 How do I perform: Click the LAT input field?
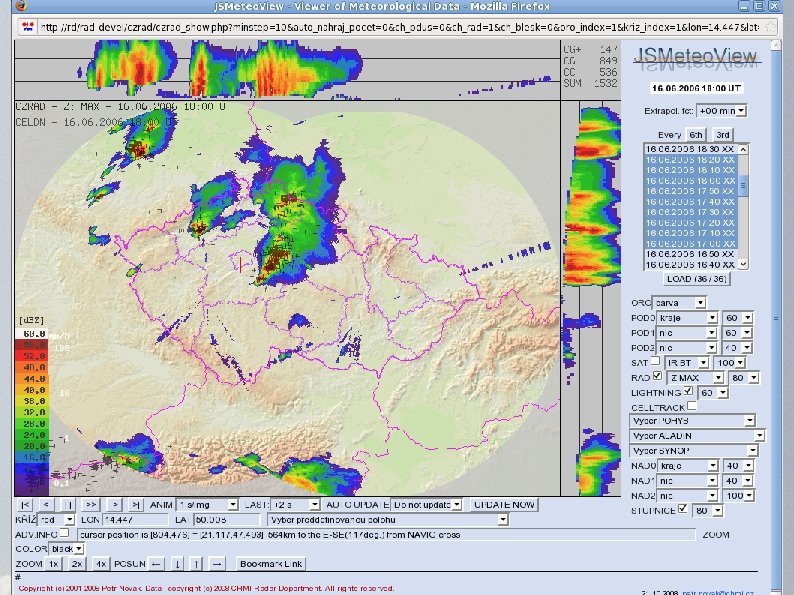[227, 520]
